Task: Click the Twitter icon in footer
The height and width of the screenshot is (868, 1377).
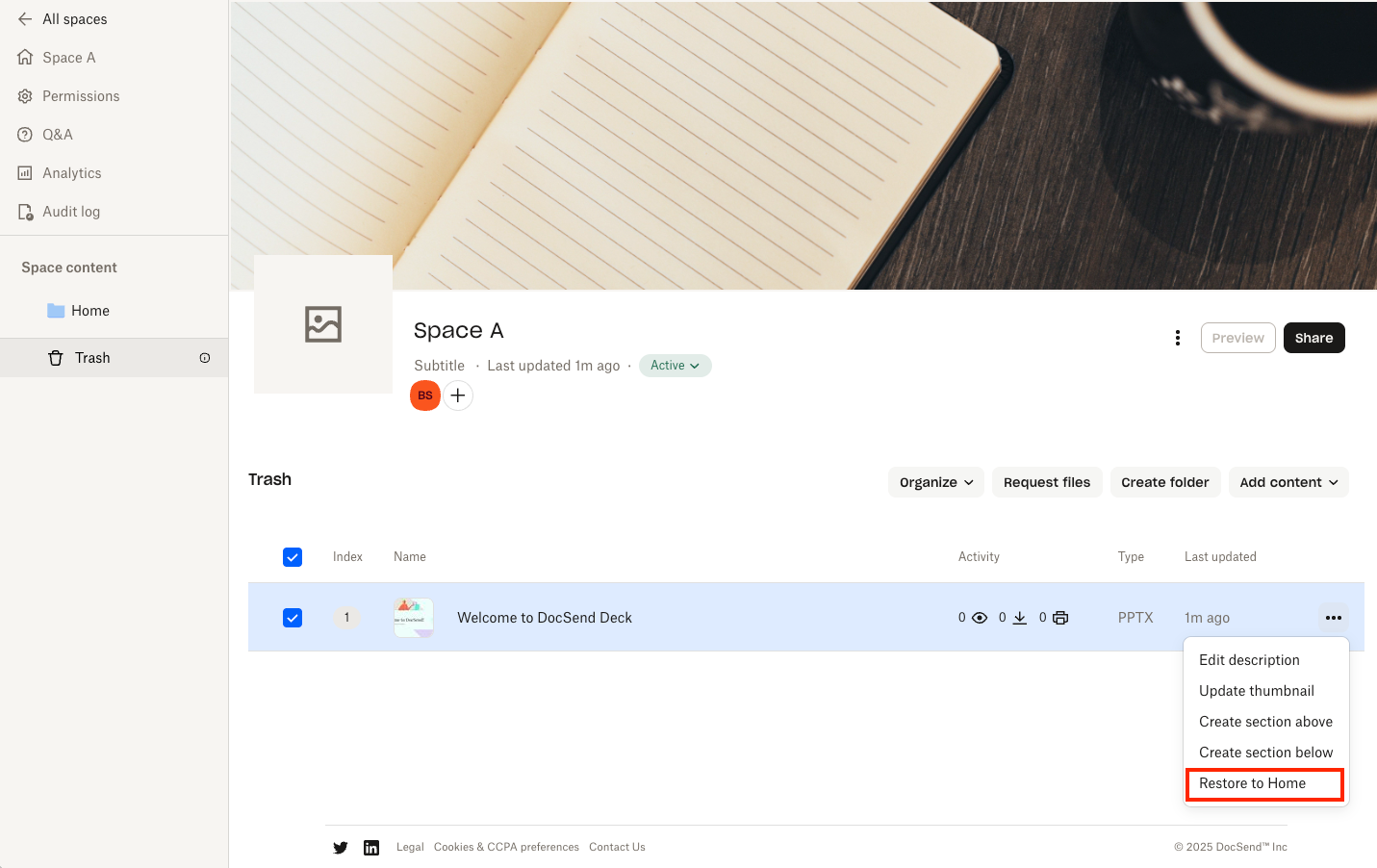Action: coord(341,848)
